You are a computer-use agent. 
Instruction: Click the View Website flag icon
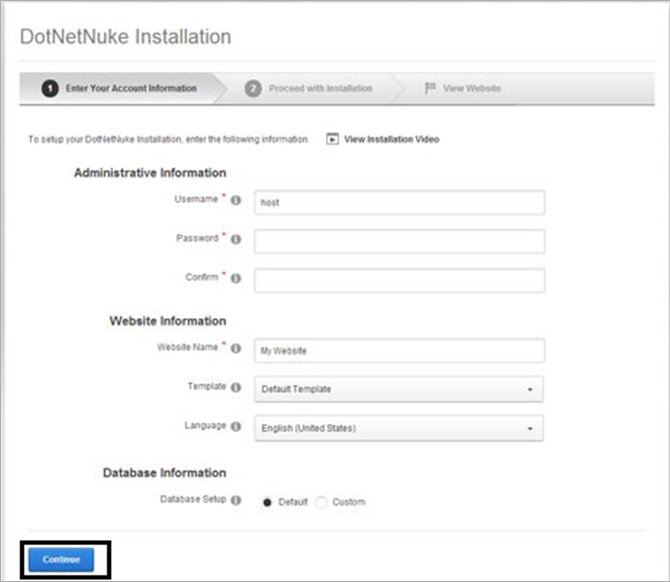[x=430, y=88]
